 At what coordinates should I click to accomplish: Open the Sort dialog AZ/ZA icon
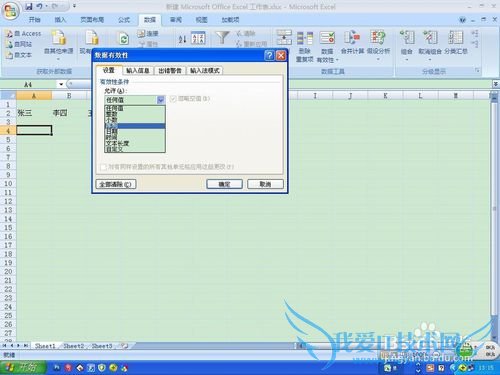tap(198, 38)
